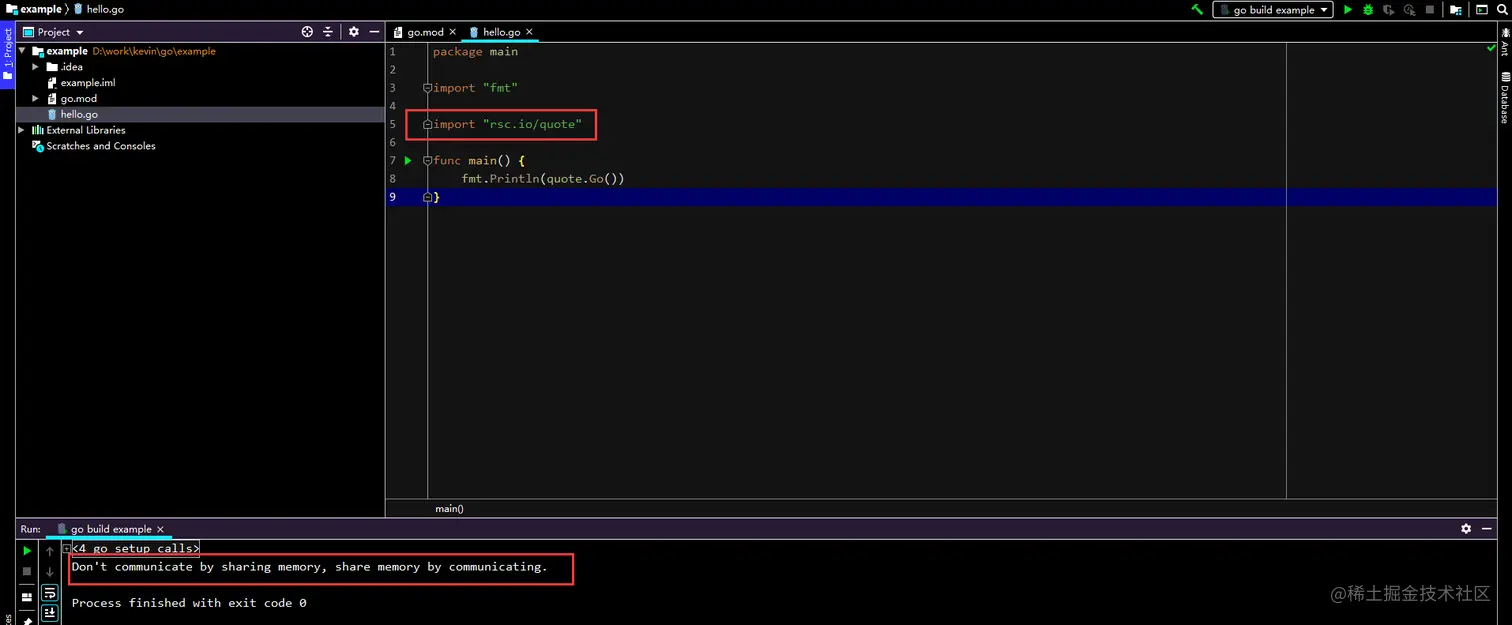Click the closing-brace fold marker on line 9
The image size is (1512, 625).
tap(428, 197)
